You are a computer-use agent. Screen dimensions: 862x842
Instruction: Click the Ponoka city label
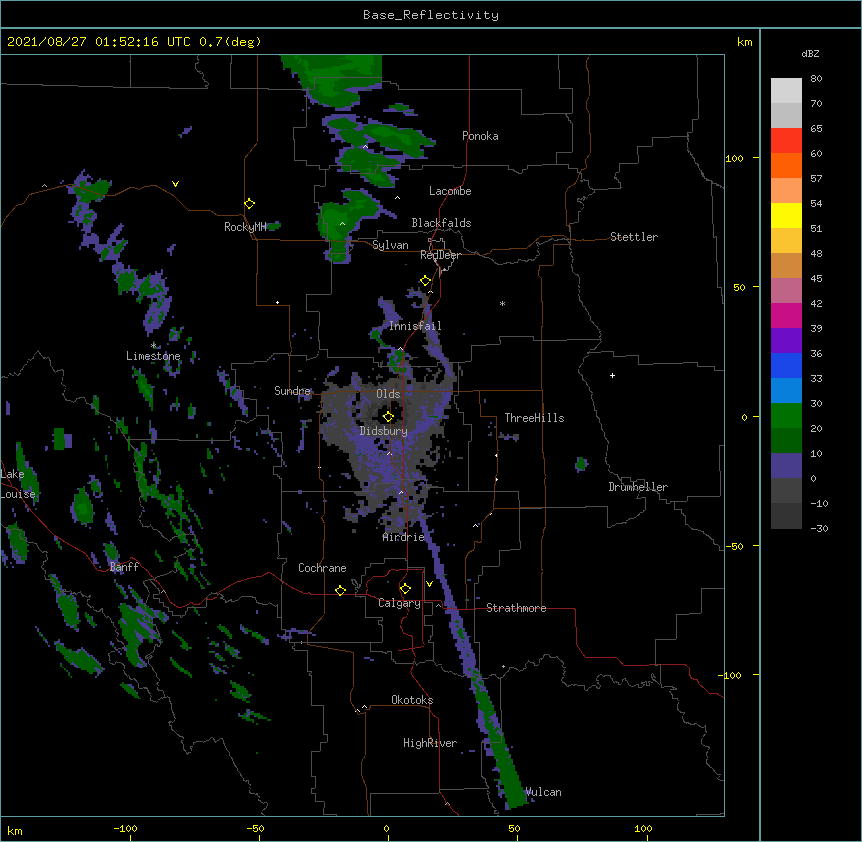[x=480, y=136]
